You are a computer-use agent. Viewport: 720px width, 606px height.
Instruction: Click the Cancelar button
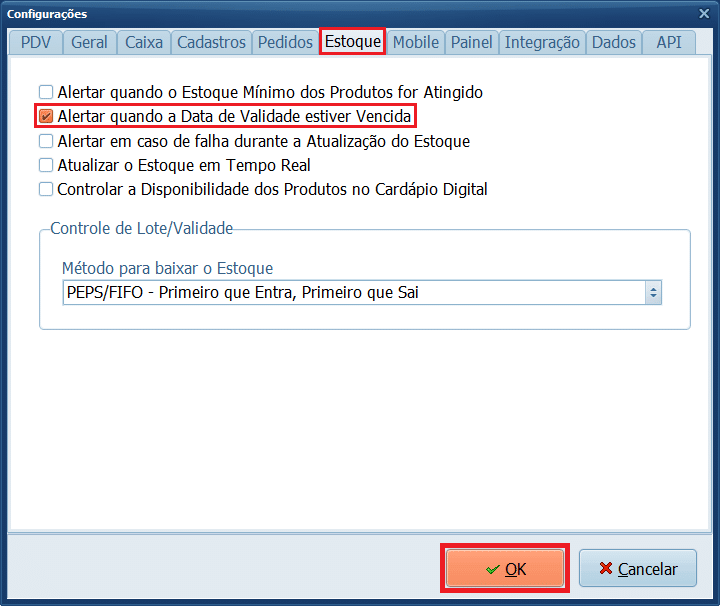coord(638,569)
